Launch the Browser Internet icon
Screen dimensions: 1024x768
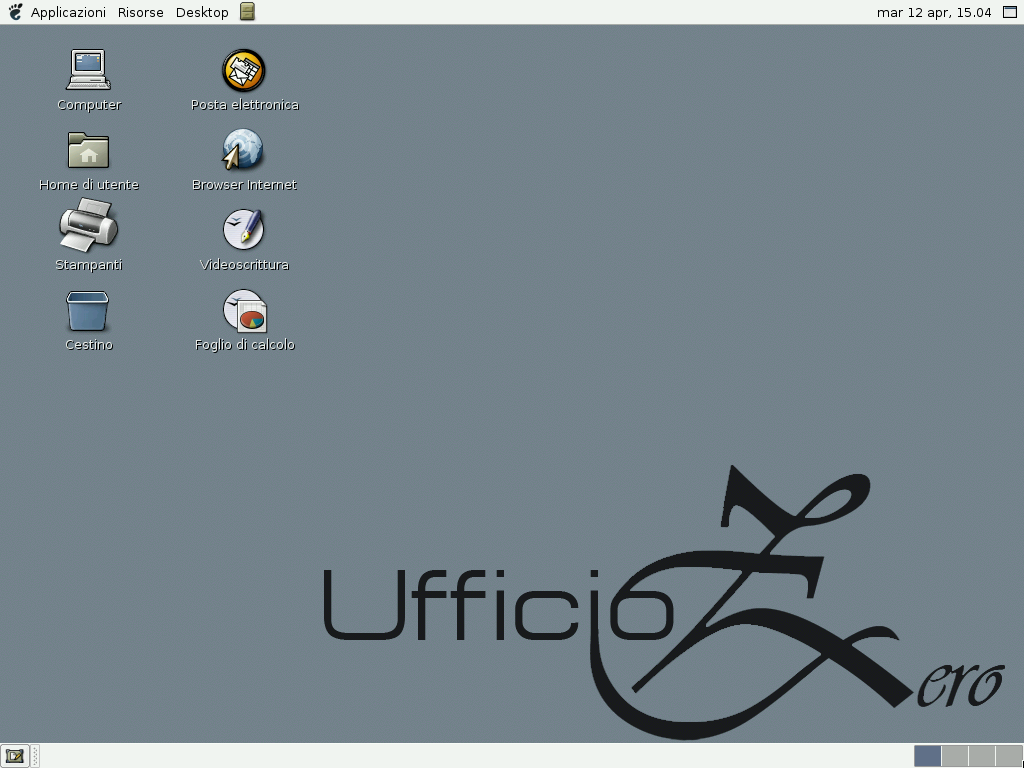click(243, 150)
